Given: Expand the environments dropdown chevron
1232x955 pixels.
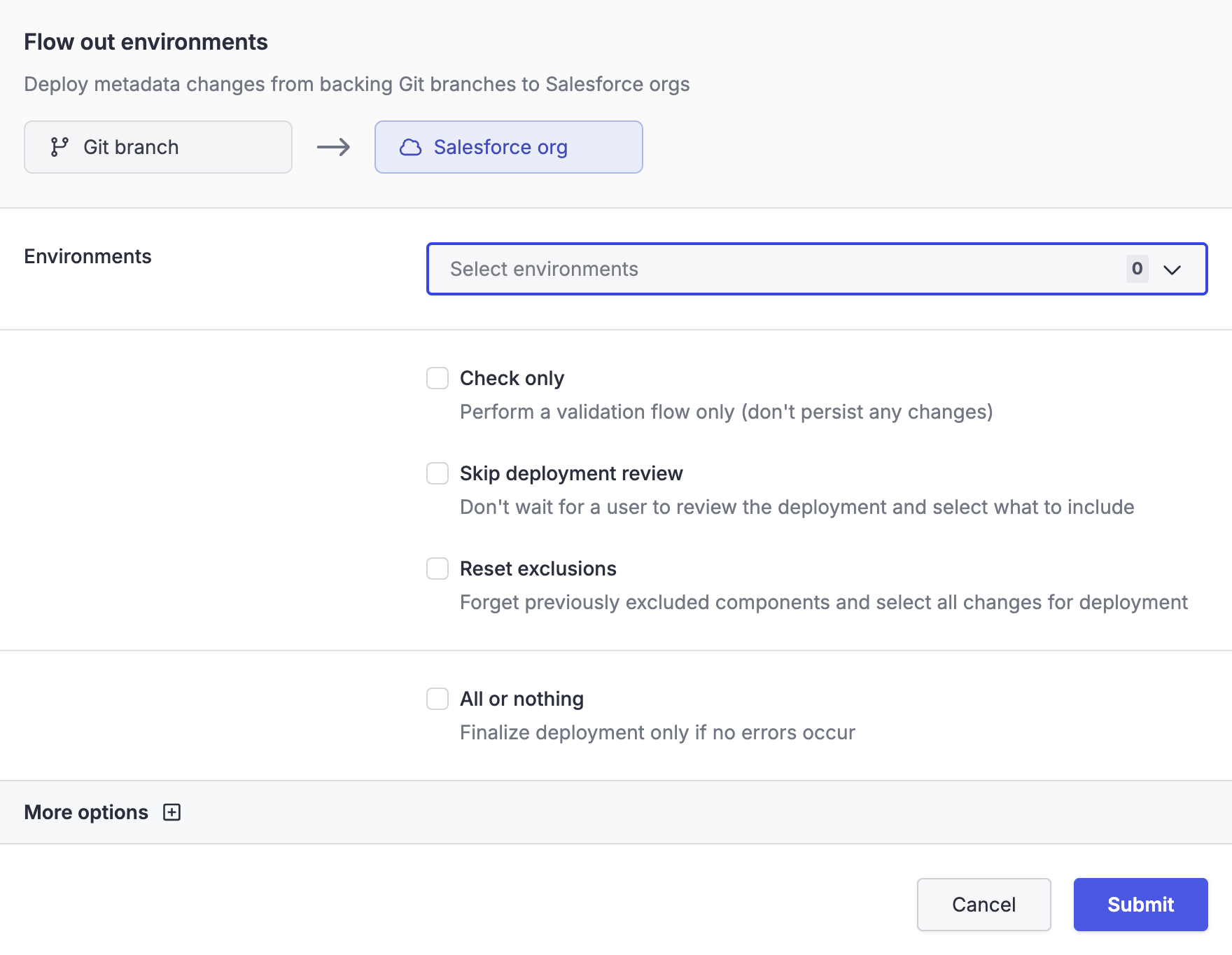Looking at the screenshot, I should click(1172, 270).
